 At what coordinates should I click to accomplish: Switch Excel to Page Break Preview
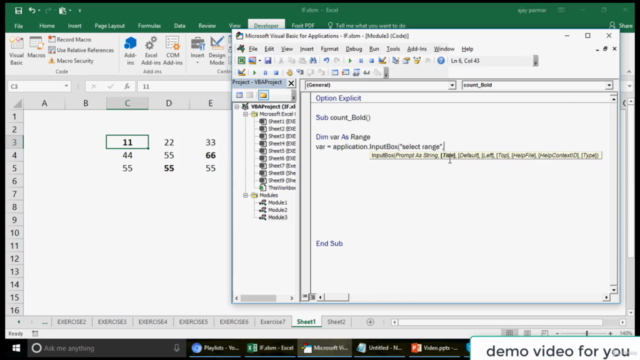coord(544,333)
